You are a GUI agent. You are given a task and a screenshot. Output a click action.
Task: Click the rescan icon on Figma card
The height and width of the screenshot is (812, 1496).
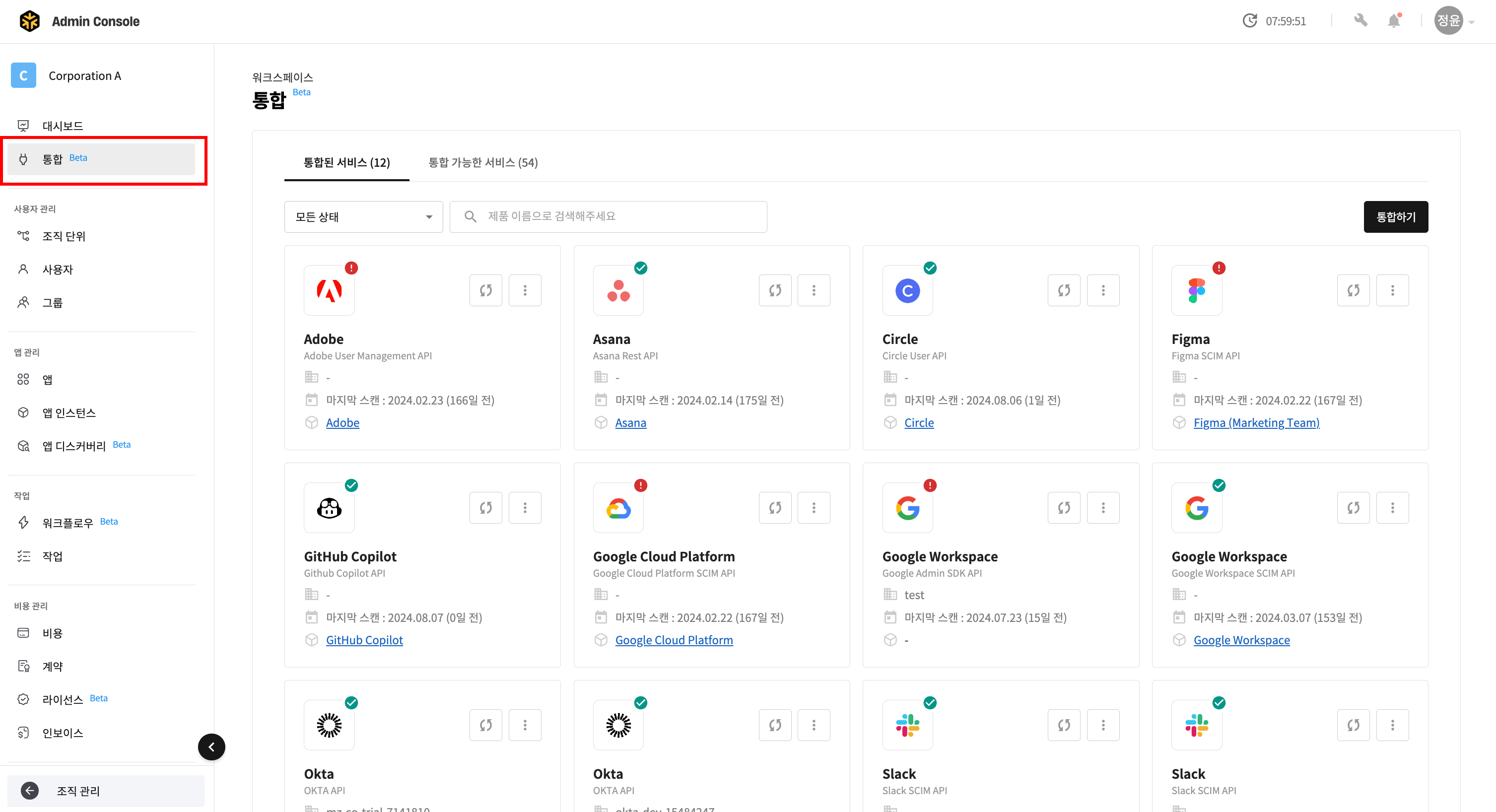coord(1353,290)
